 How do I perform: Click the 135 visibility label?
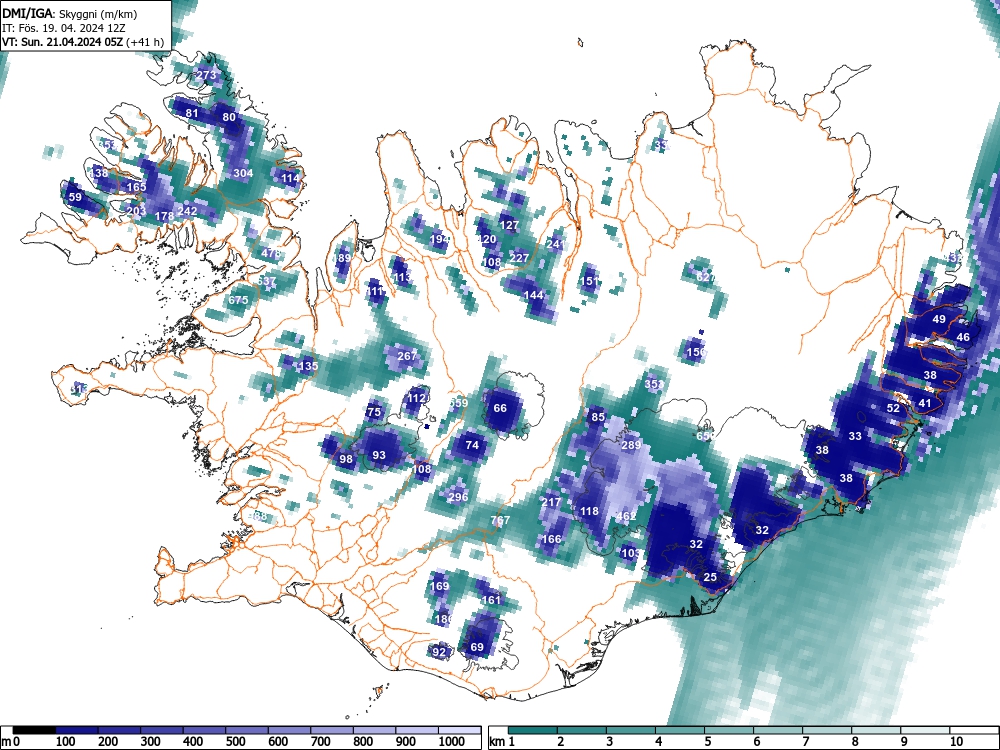point(308,366)
